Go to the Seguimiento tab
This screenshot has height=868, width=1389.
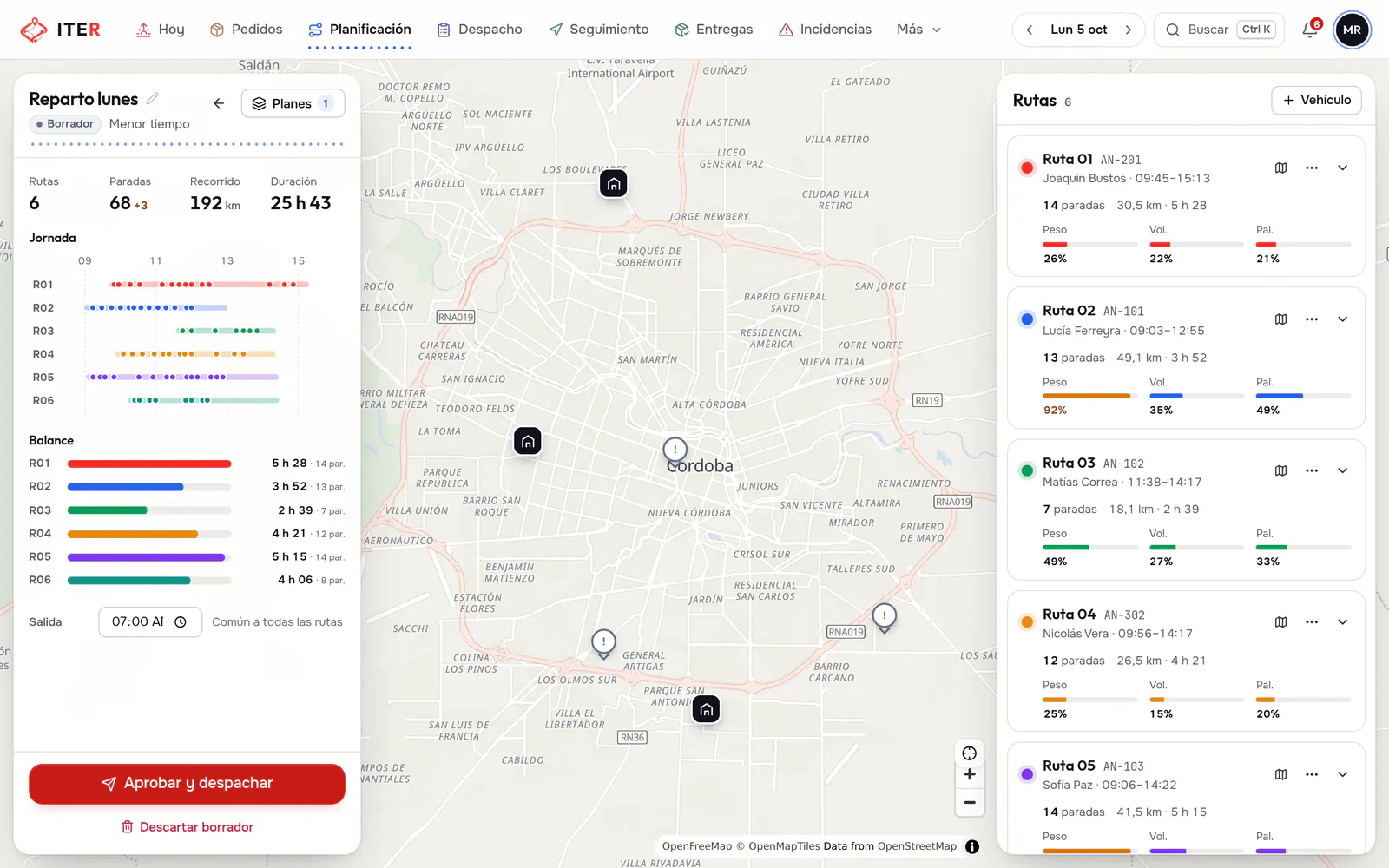click(599, 30)
